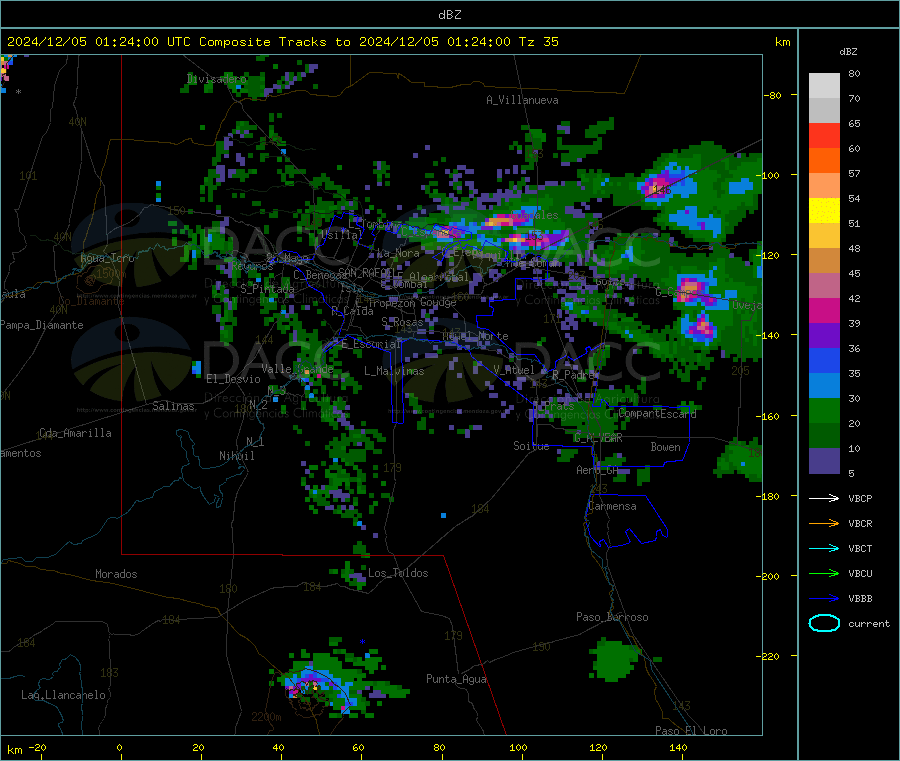Viewport: 900px width, 761px height.
Task: Select the red 60-65 dBZ swatch
Action: [x=824, y=136]
